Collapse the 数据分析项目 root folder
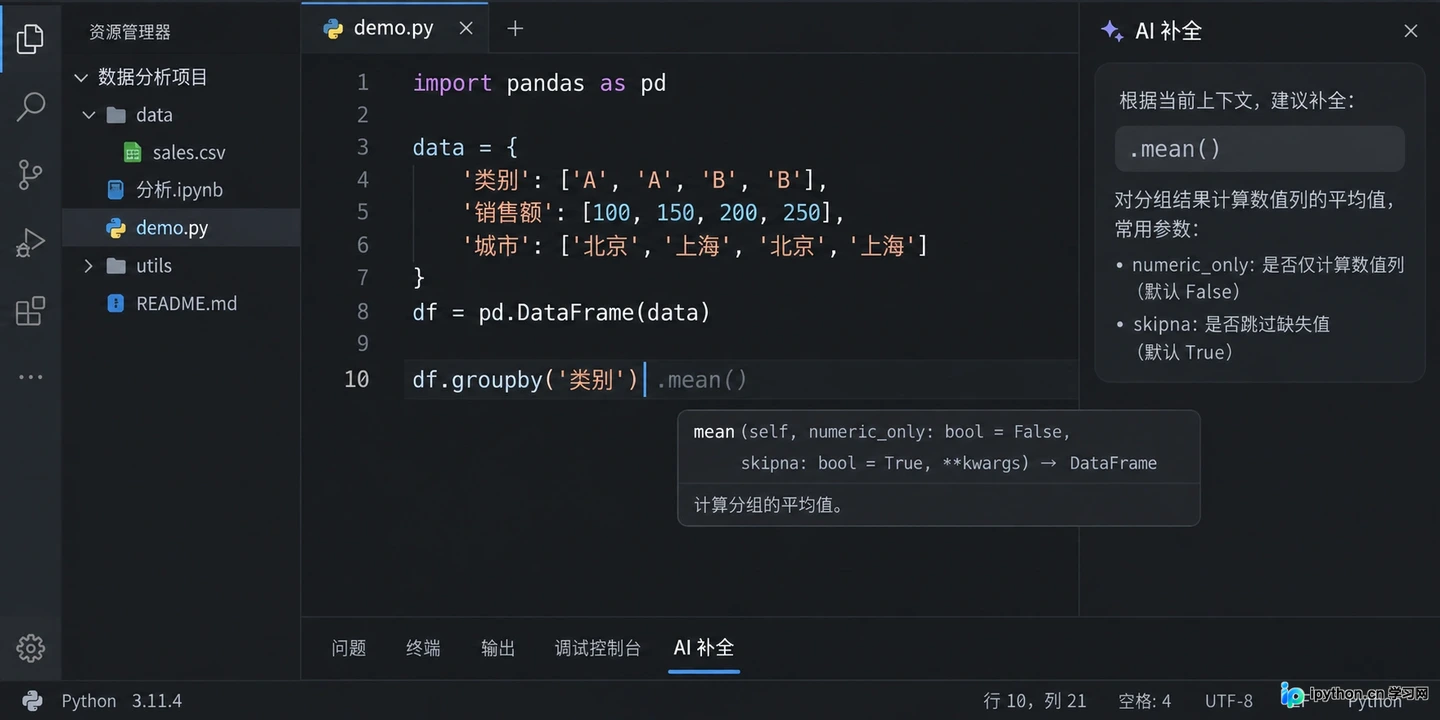Image resolution: width=1440 pixels, height=720 pixels. coord(81,77)
